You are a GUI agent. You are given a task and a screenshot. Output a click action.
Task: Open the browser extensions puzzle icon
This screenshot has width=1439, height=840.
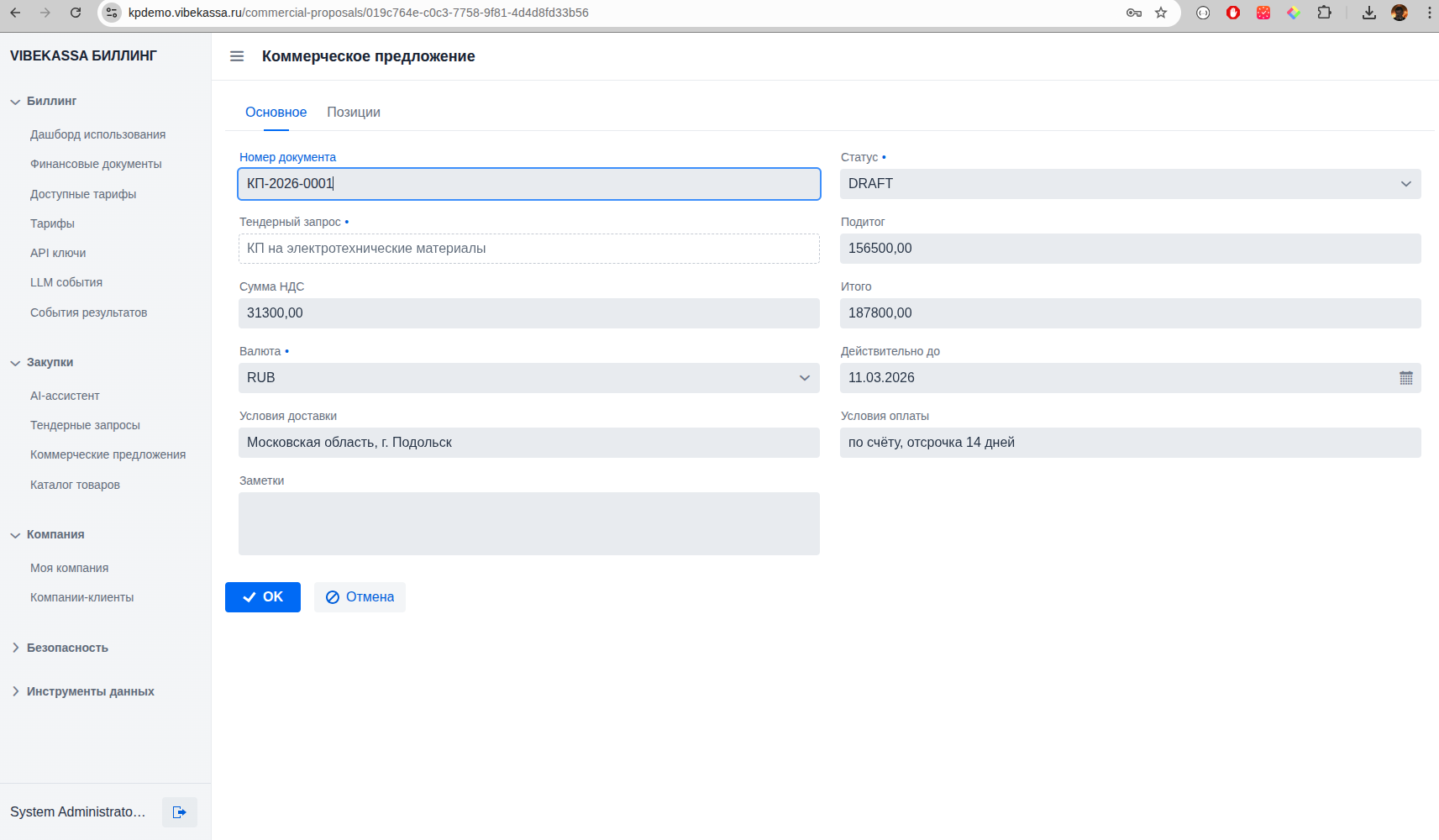pos(1324,13)
